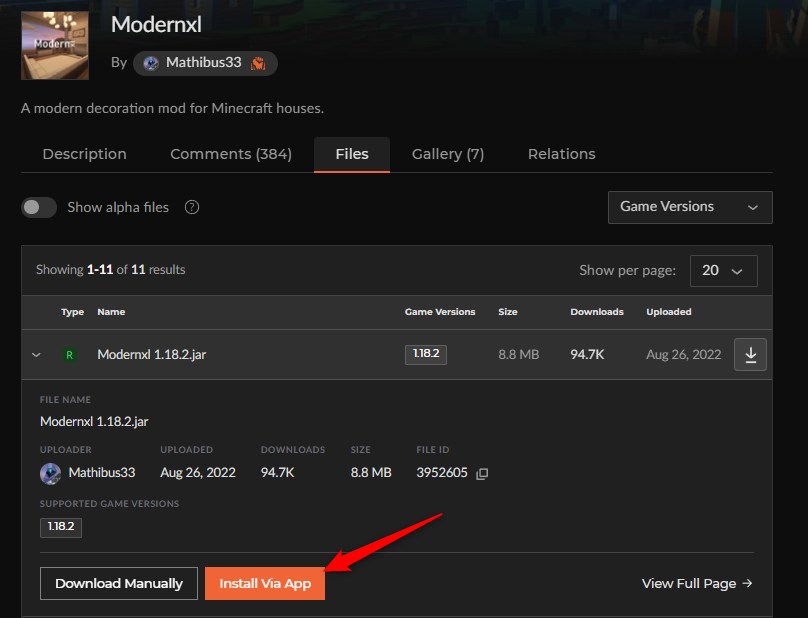The height and width of the screenshot is (618, 808).
Task: Click the 8.8 MB size cell in row
Action: tap(518, 355)
